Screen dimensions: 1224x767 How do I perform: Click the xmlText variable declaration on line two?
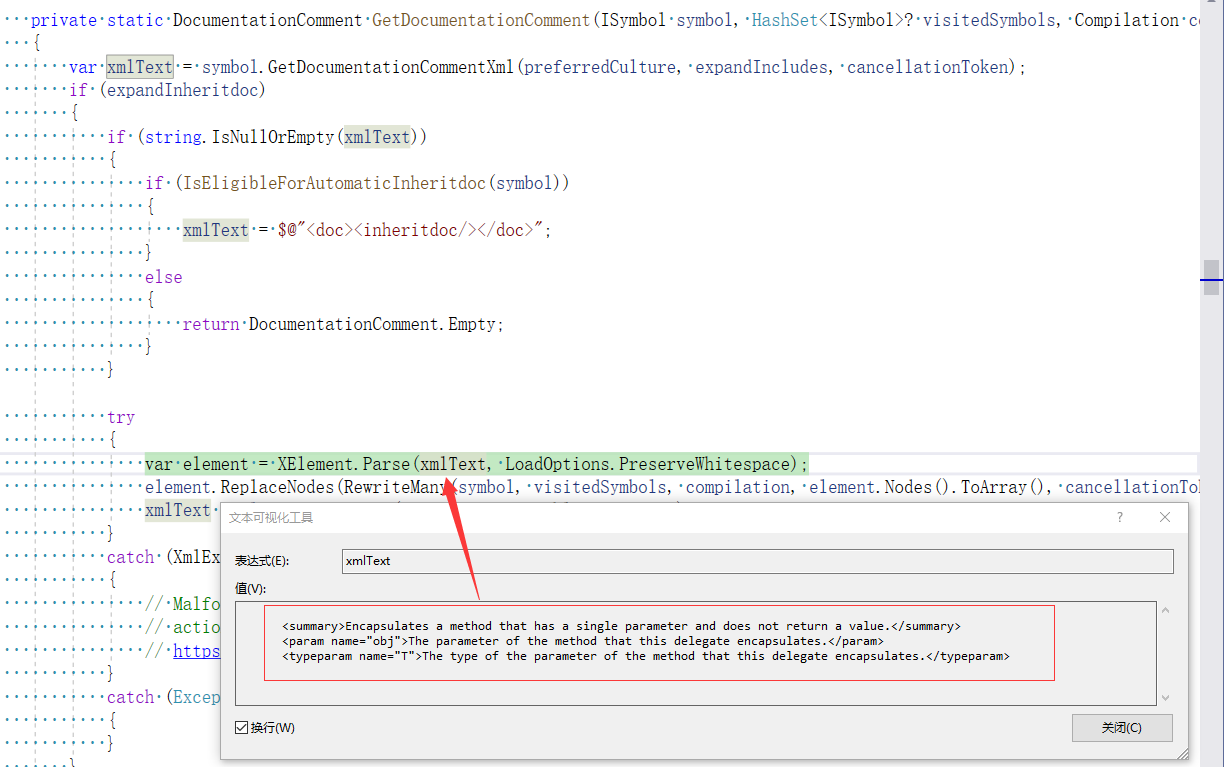click(x=139, y=67)
